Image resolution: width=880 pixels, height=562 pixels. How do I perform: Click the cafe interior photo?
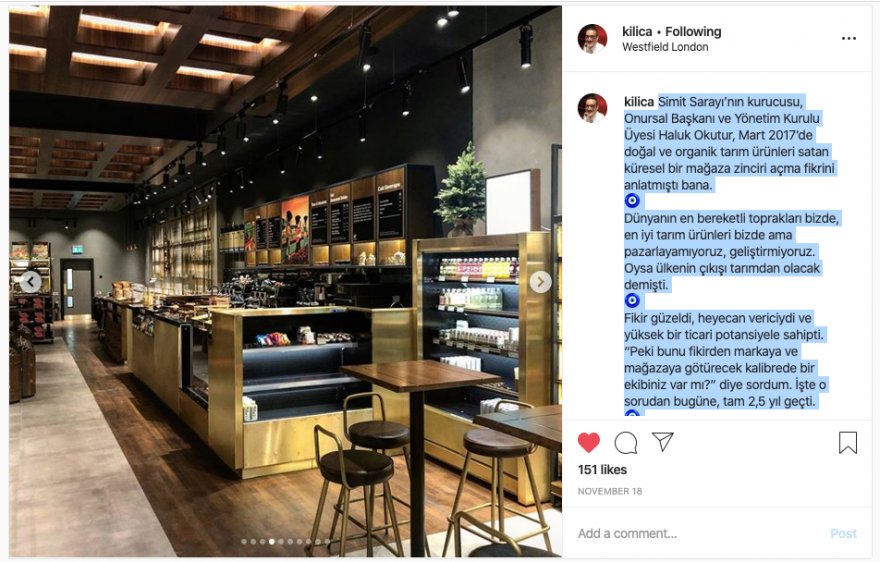click(x=285, y=281)
